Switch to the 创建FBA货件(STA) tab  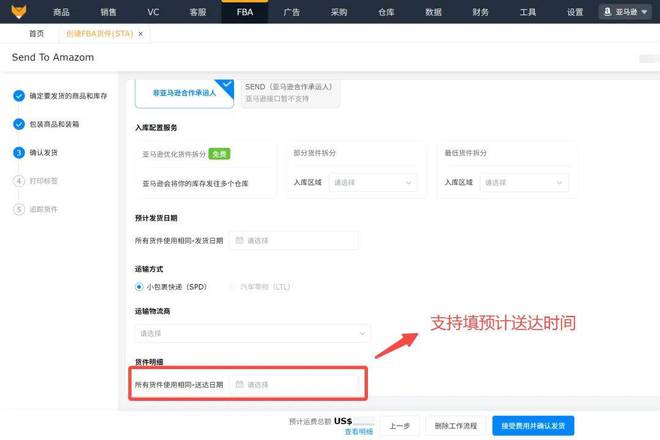(x=99, y=34)
